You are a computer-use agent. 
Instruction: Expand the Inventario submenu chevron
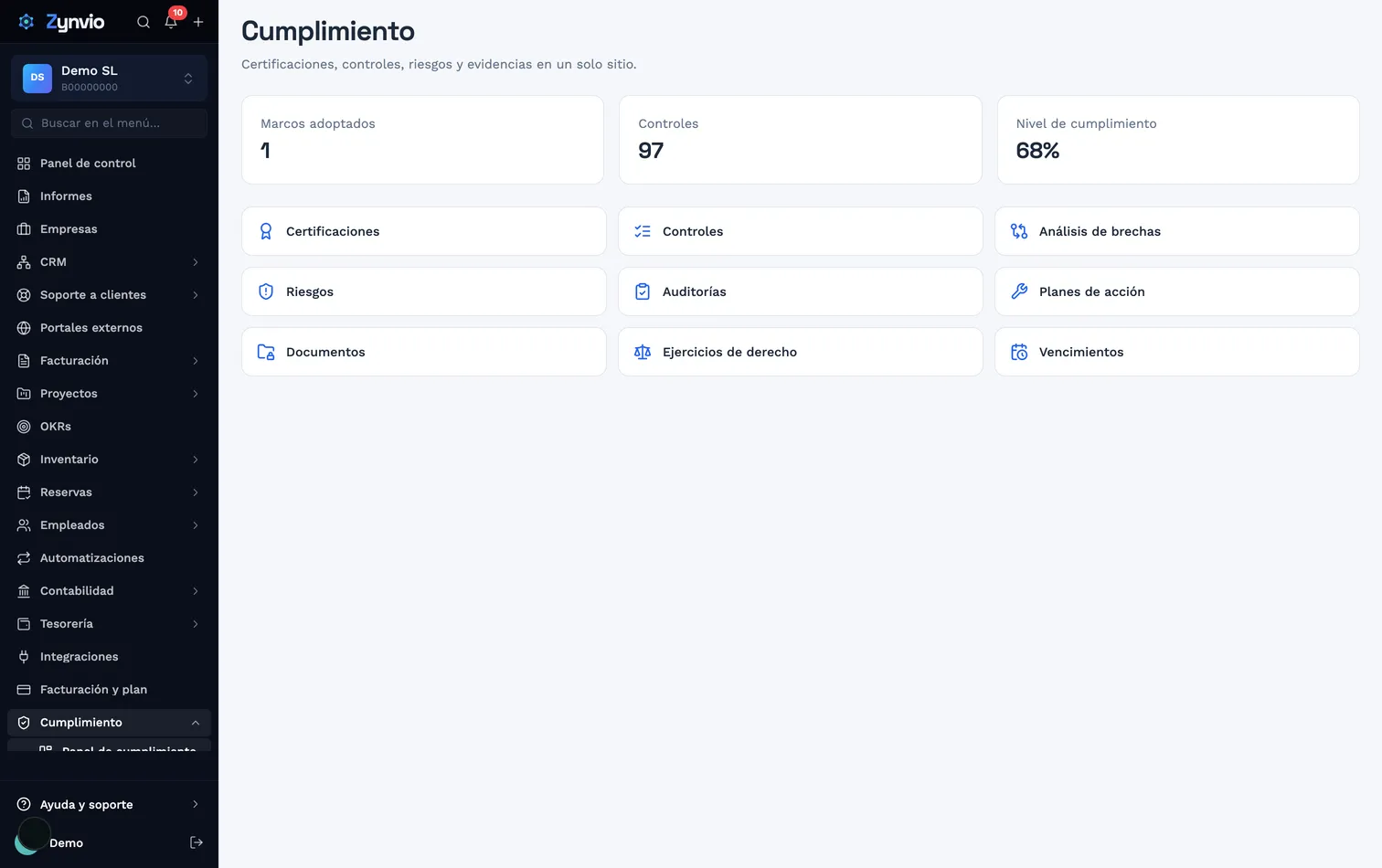coord(196,460)
